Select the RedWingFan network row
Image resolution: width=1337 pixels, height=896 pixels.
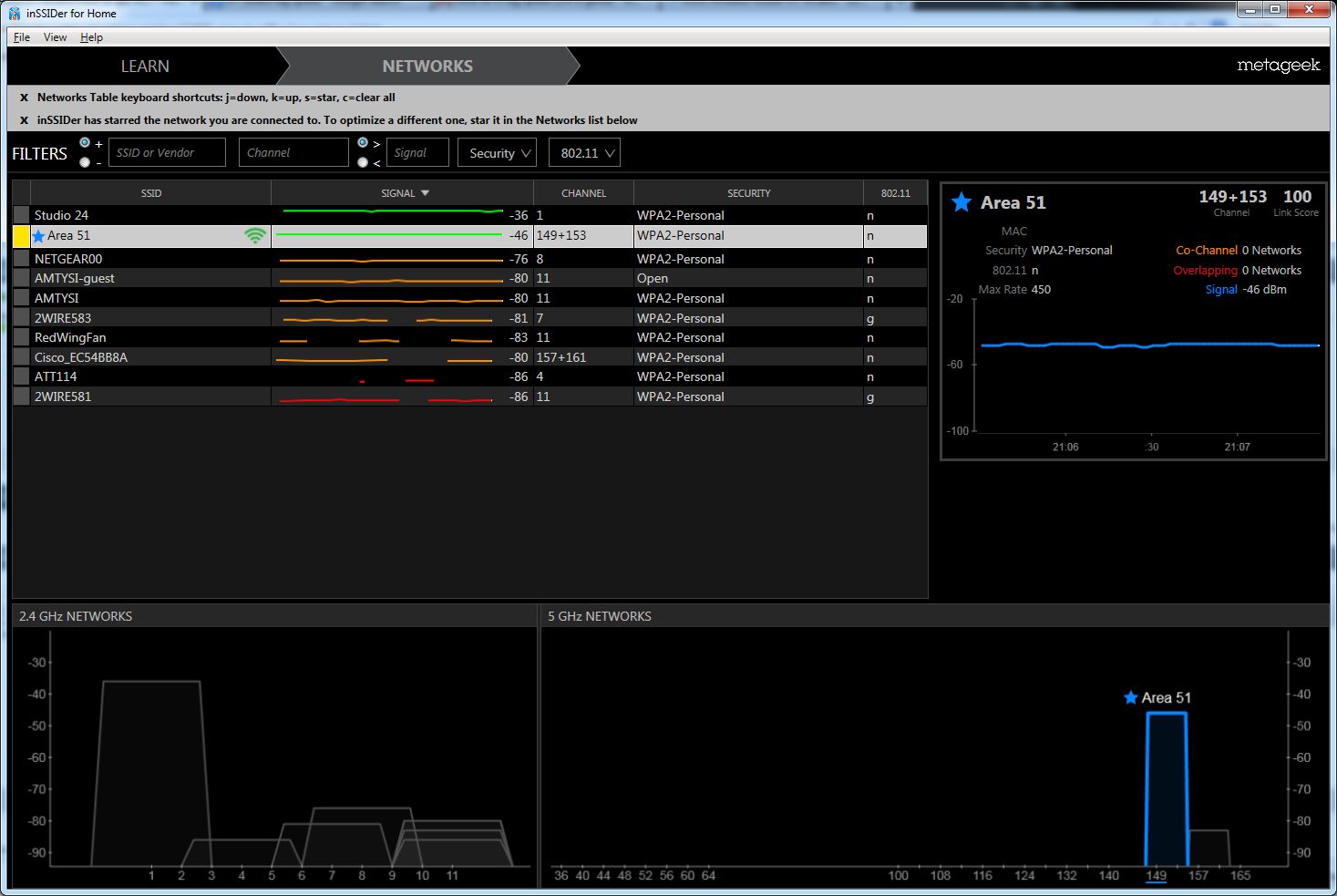point(470,337)
